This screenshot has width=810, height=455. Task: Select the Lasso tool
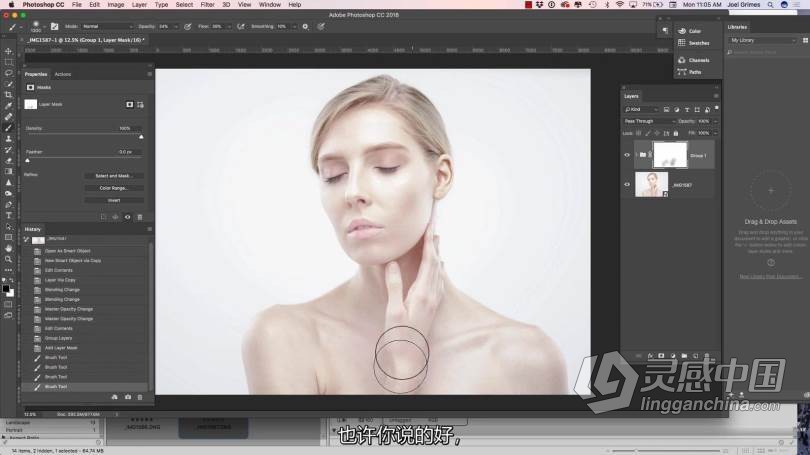point(8,73)
